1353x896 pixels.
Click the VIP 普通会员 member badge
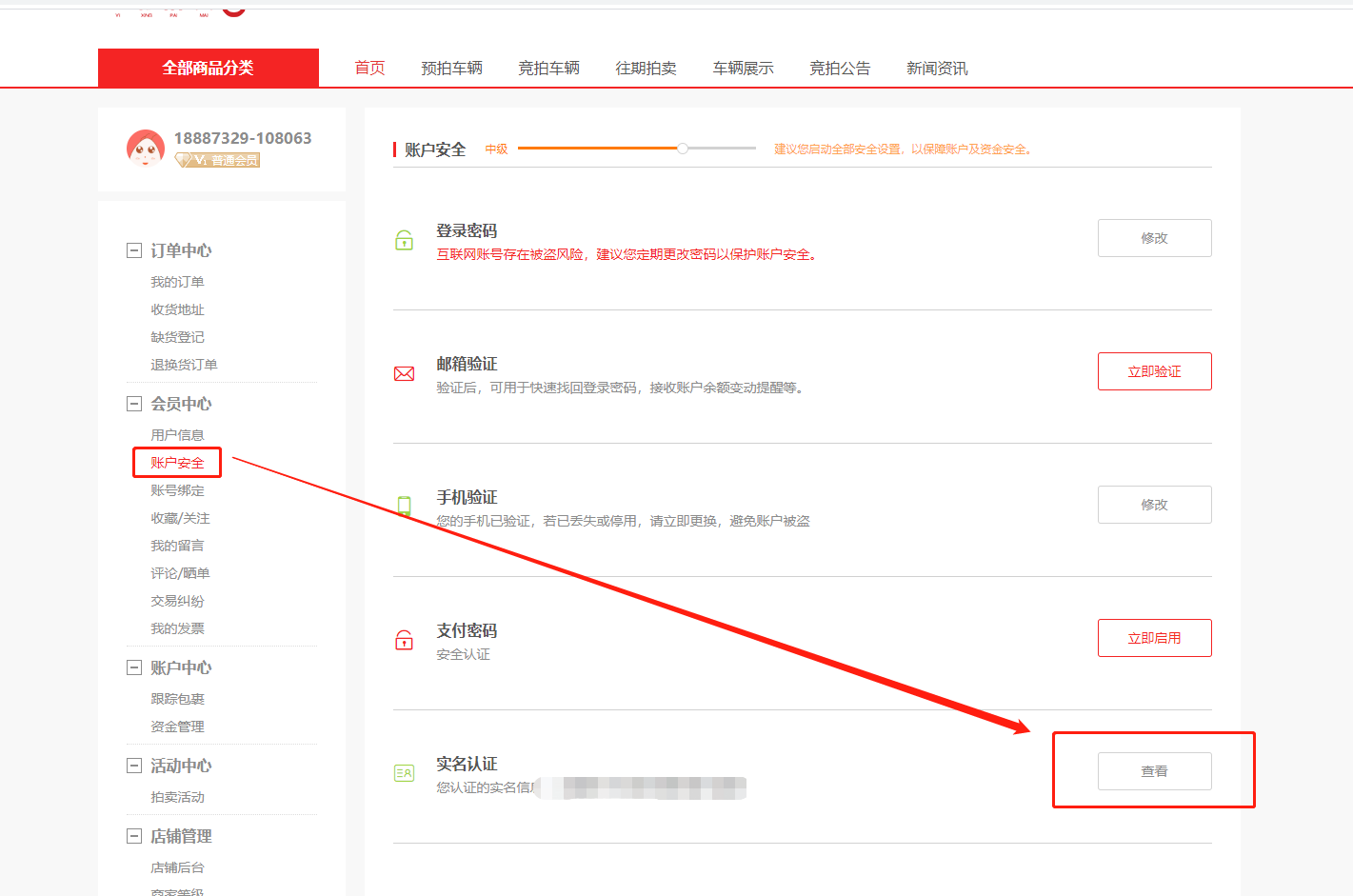point(217,160)
